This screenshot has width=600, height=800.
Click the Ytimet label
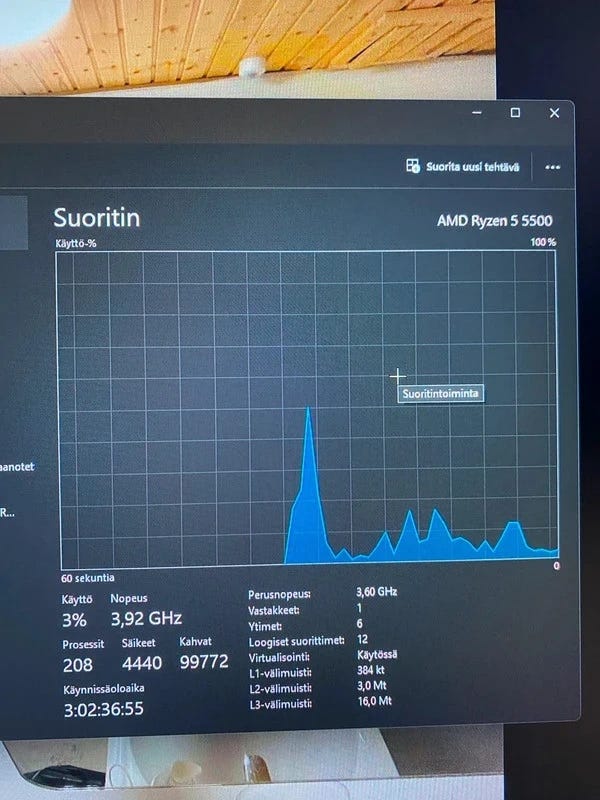click(x=265, y=626)
